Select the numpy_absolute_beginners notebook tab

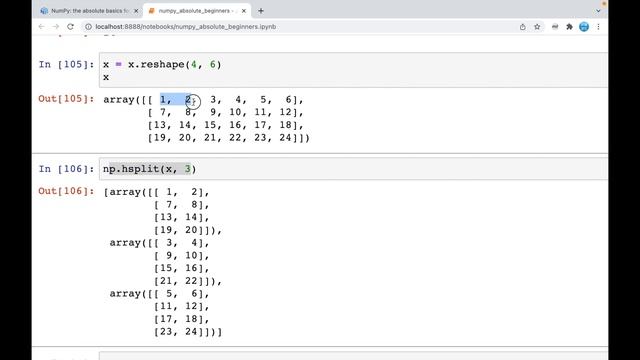[197, 11]
